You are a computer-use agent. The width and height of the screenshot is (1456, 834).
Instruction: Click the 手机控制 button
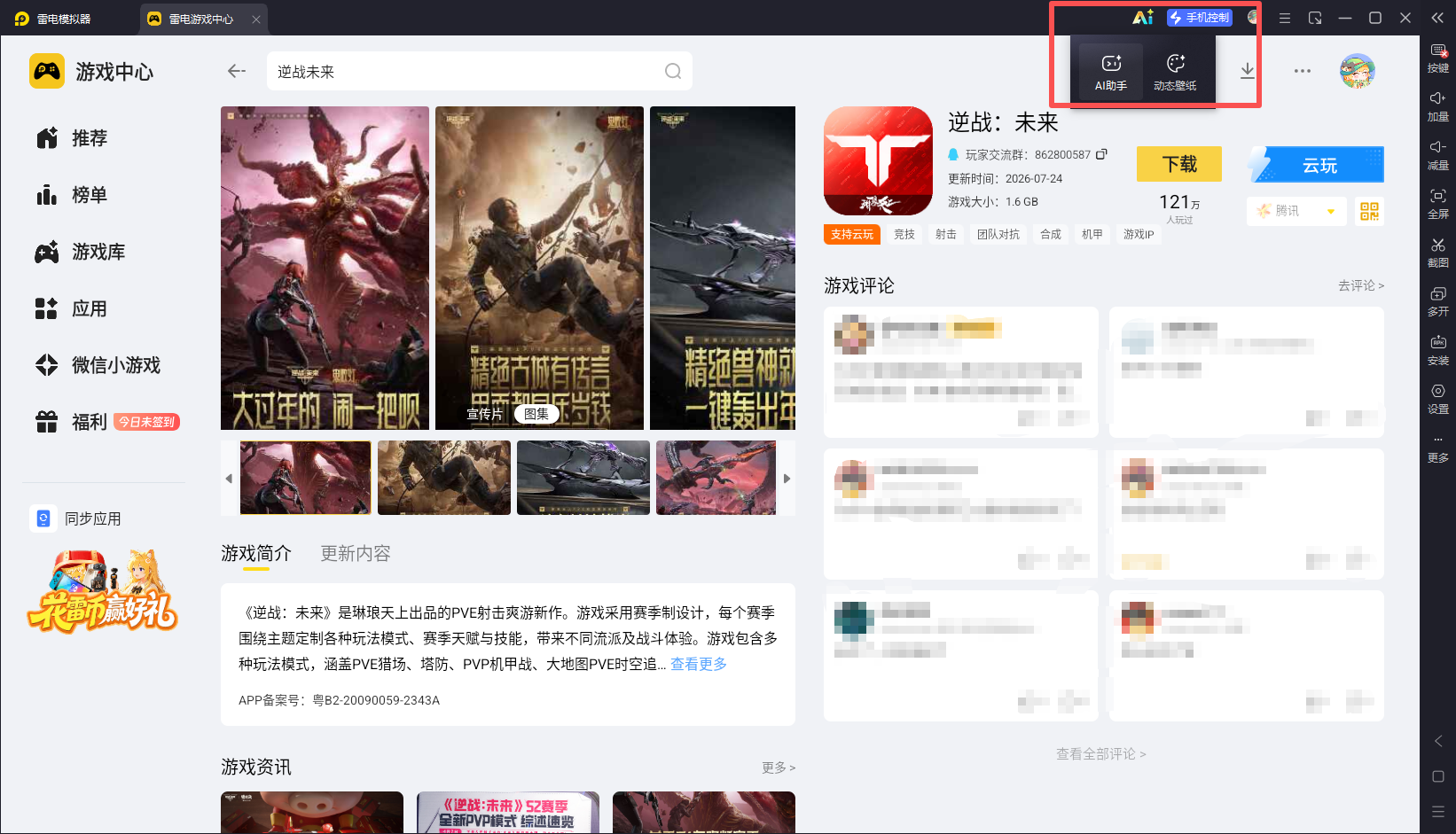1199,18
